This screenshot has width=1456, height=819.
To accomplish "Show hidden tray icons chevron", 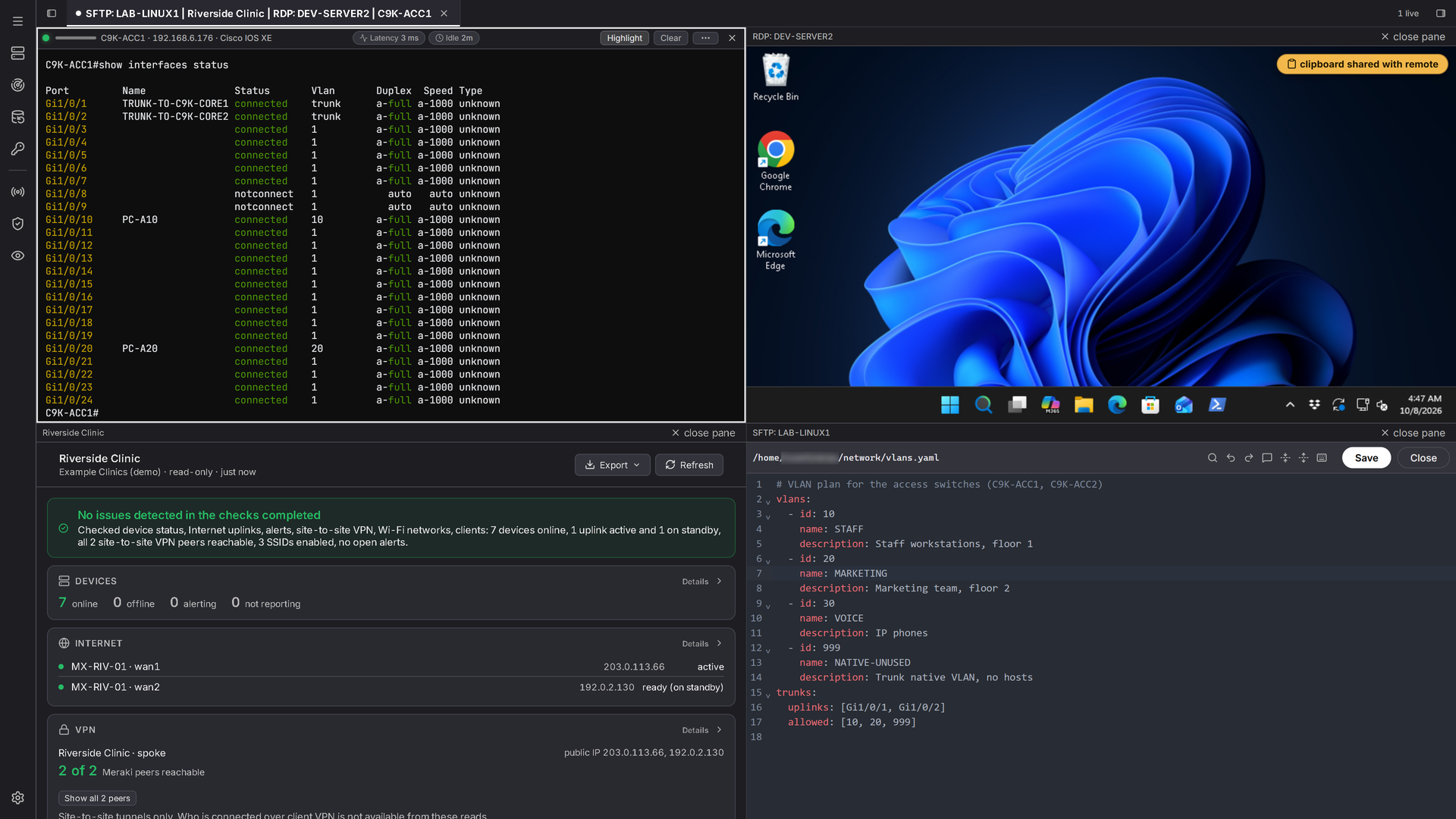I will 1290,405.
